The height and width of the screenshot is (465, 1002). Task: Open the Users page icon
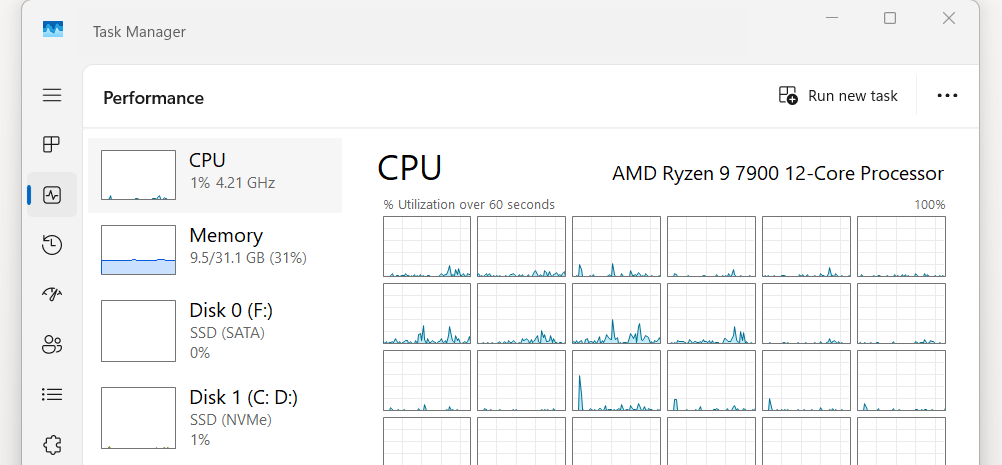52,345
